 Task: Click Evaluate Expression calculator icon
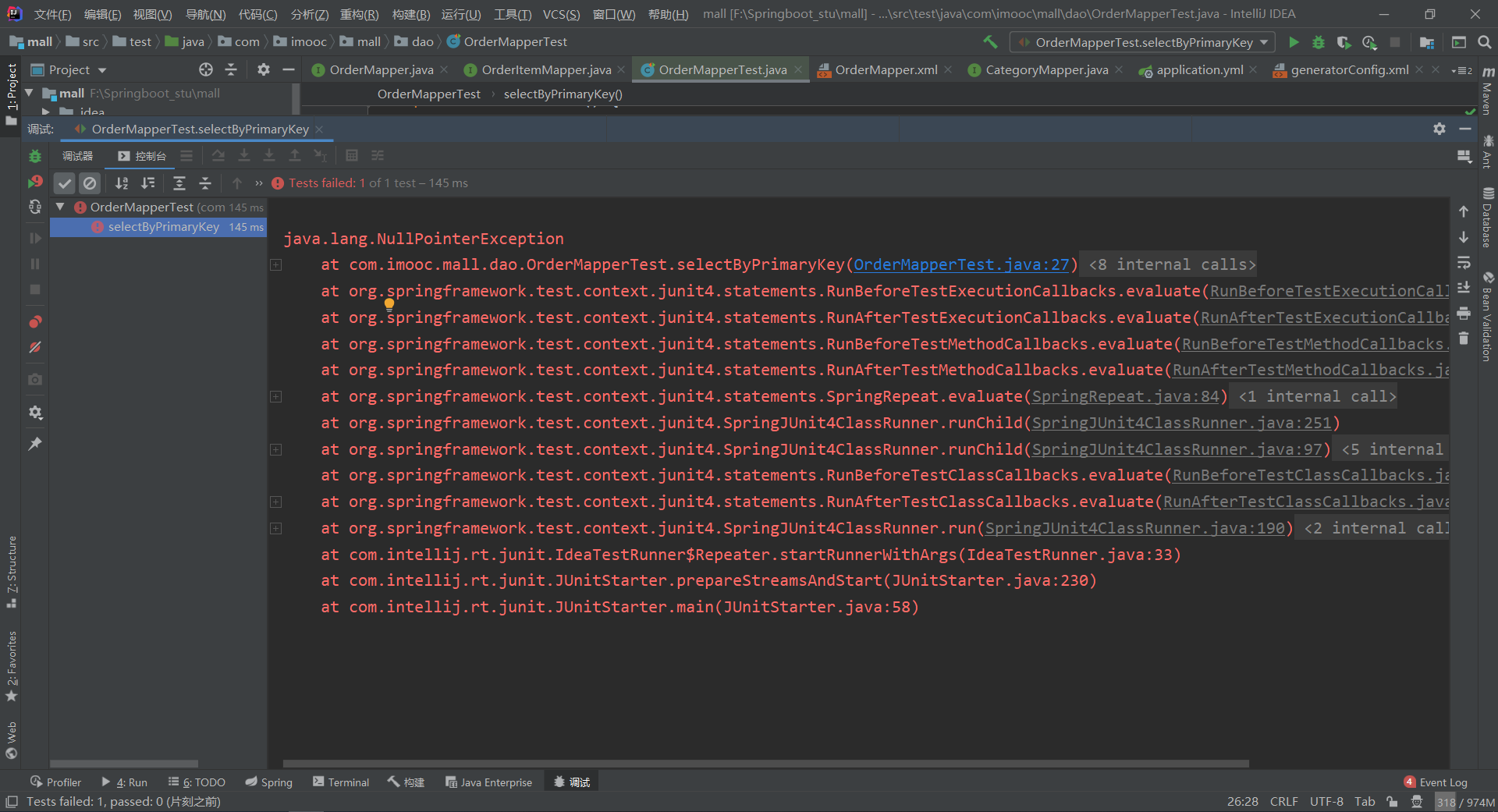(352, 155)
